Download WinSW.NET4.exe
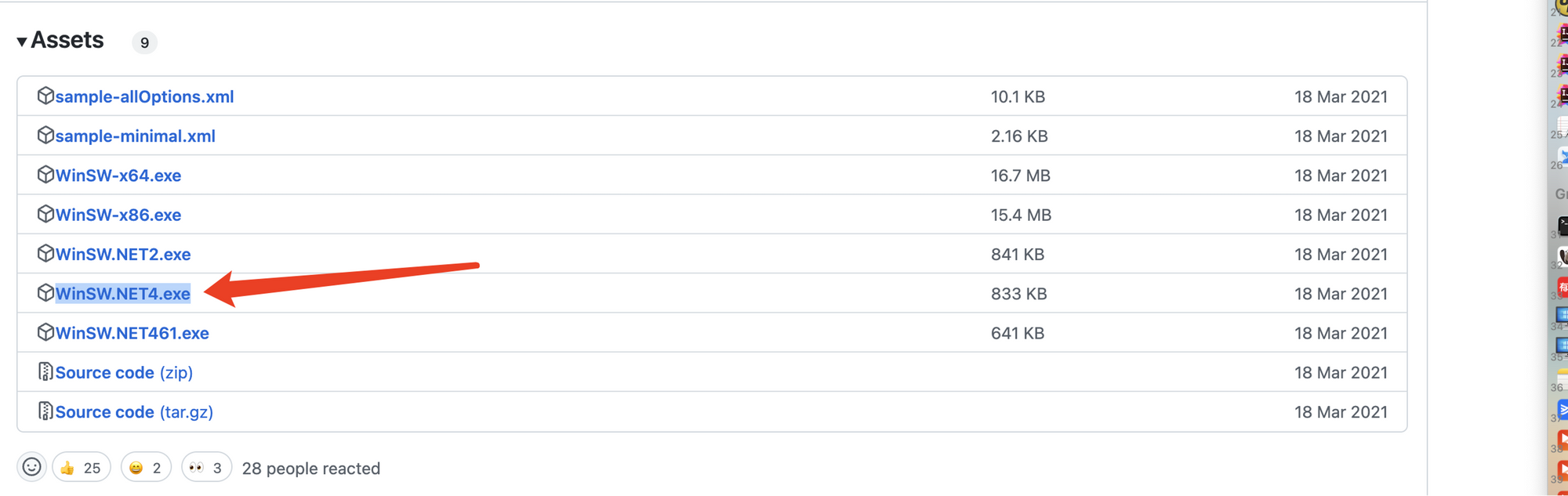Screen dimensions: 1568x496 pos(123,293)
